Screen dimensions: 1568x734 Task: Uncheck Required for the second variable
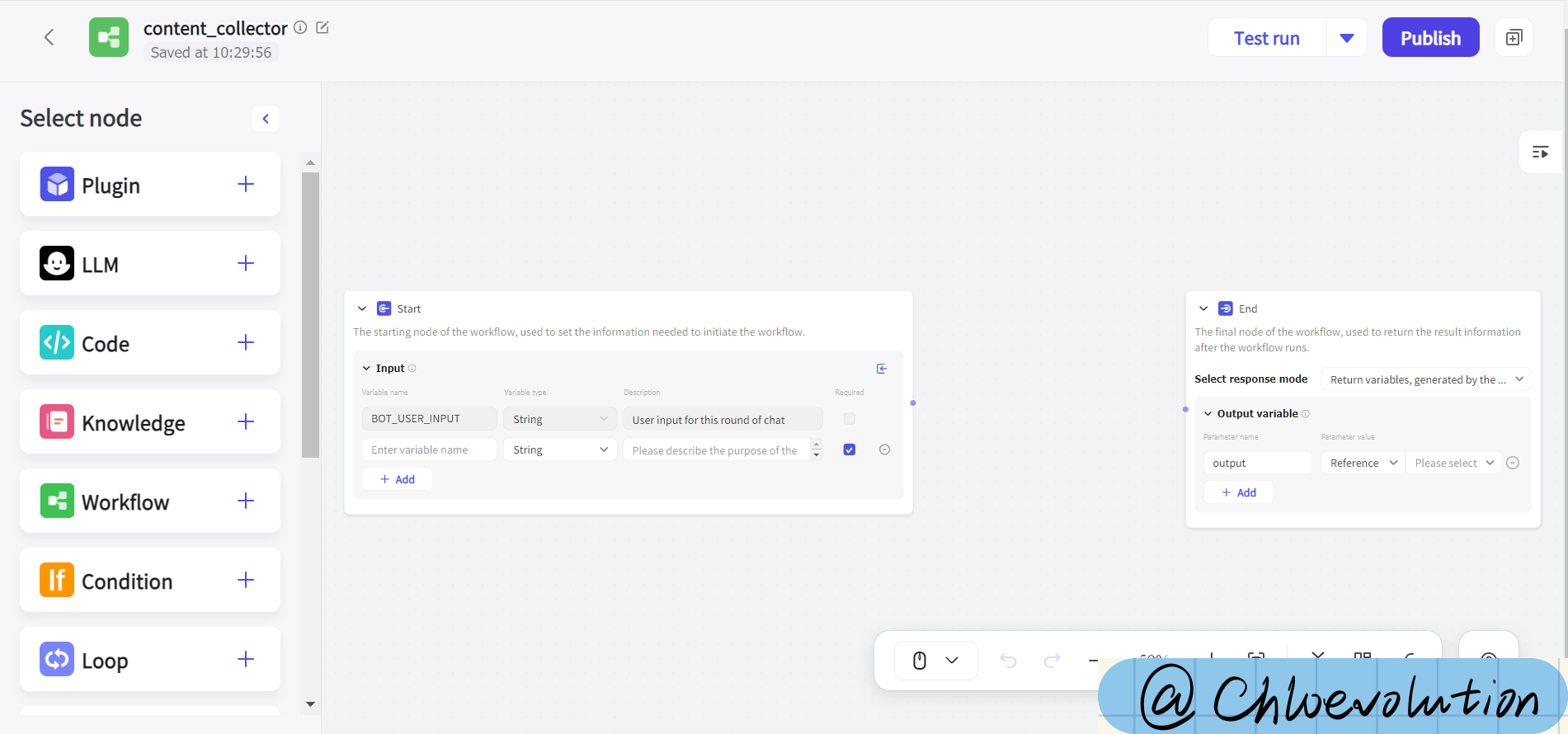[x=850, y=449]
